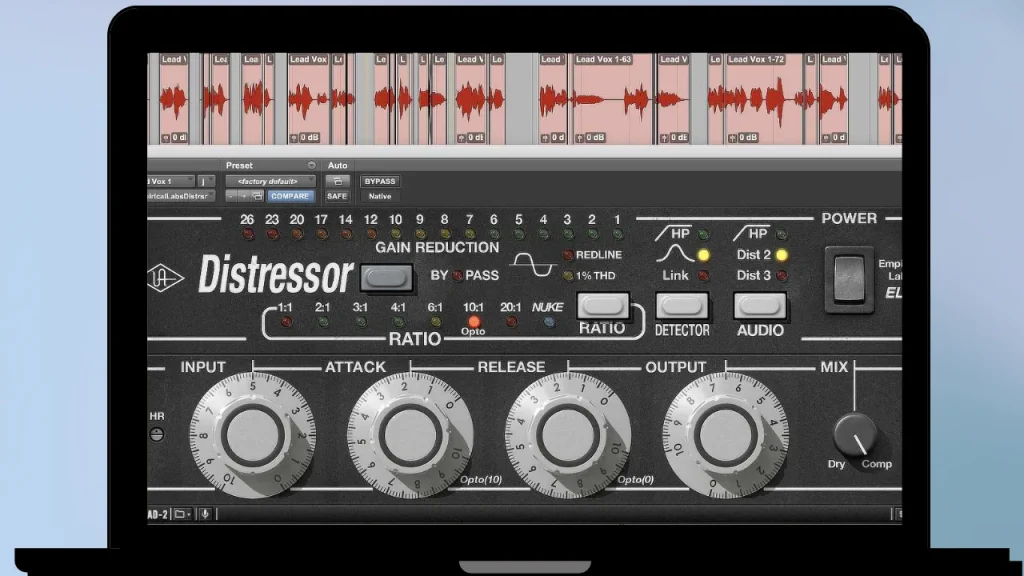Click the BY PASS red LED
Screen dimensions: 1024x576
click(457, 276)
